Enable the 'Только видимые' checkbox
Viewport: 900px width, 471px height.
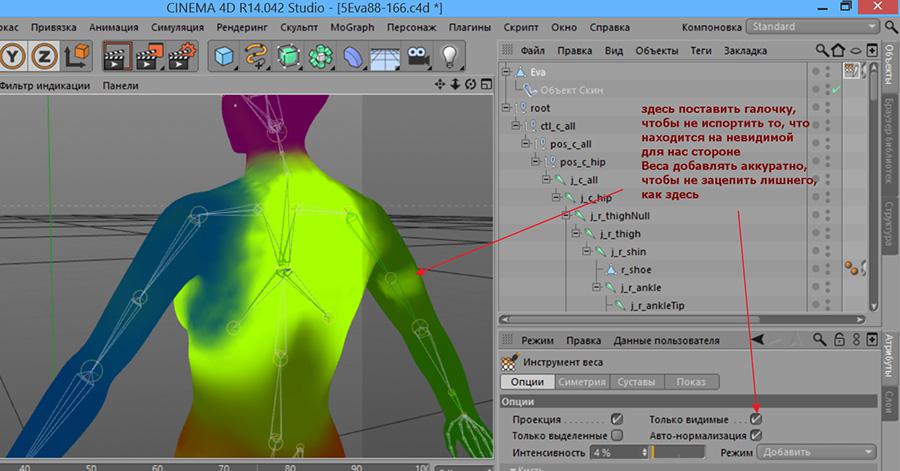click(x=756, y=420)
